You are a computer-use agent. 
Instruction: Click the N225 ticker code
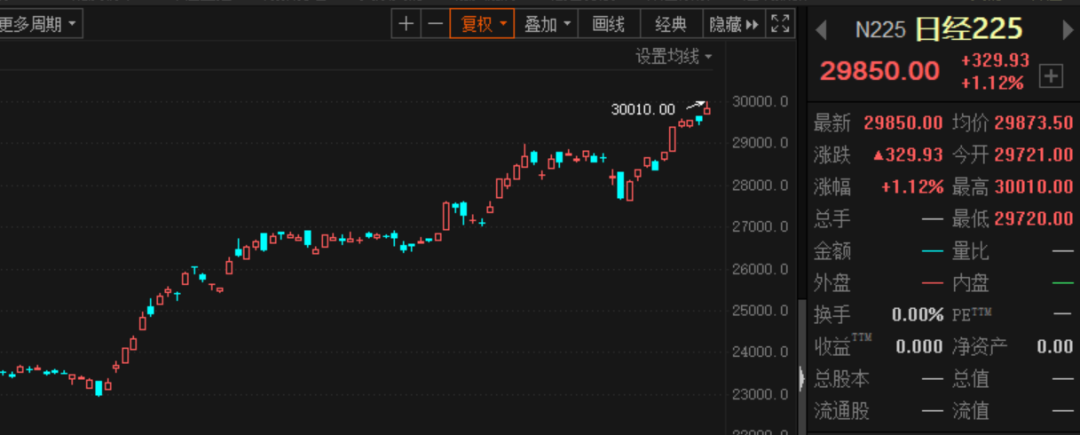point(880,30)
